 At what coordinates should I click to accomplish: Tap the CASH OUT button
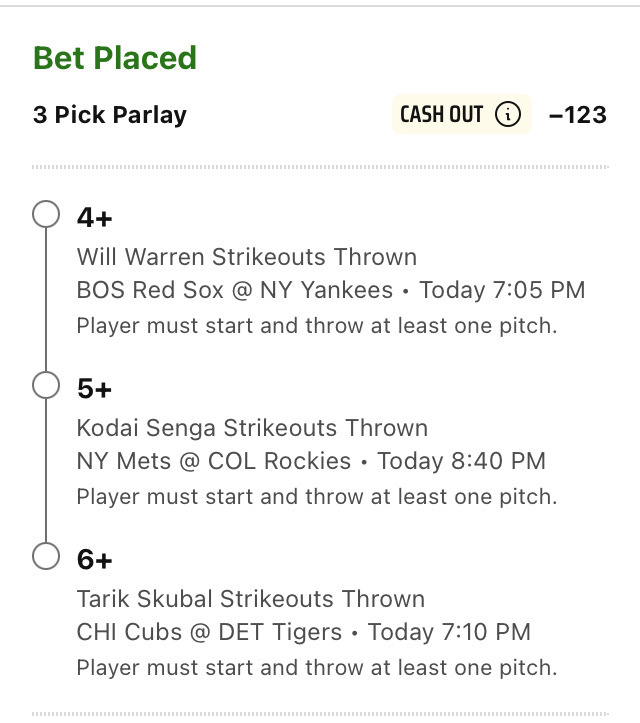[x=462, y=114]
